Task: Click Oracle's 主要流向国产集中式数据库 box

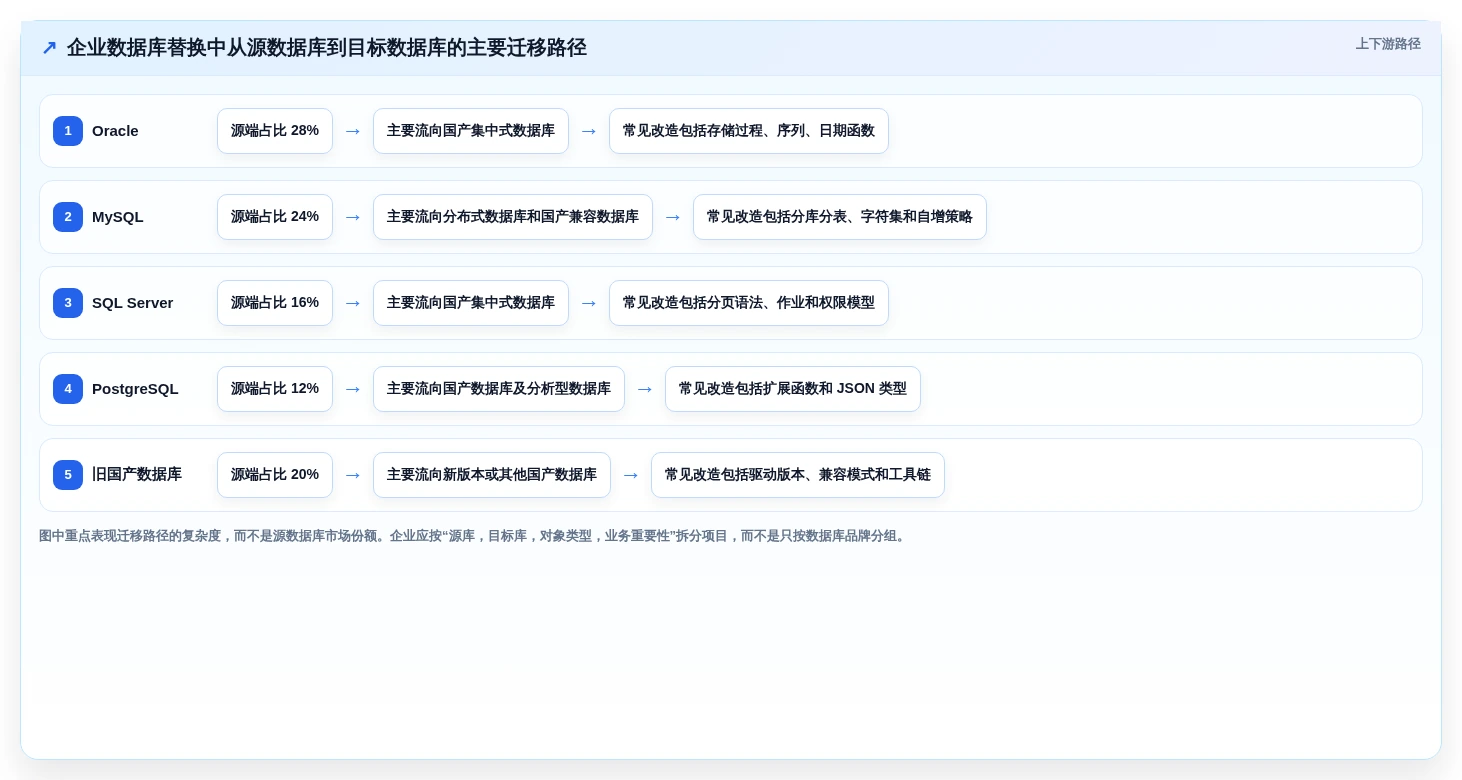Action: (471, 131)
